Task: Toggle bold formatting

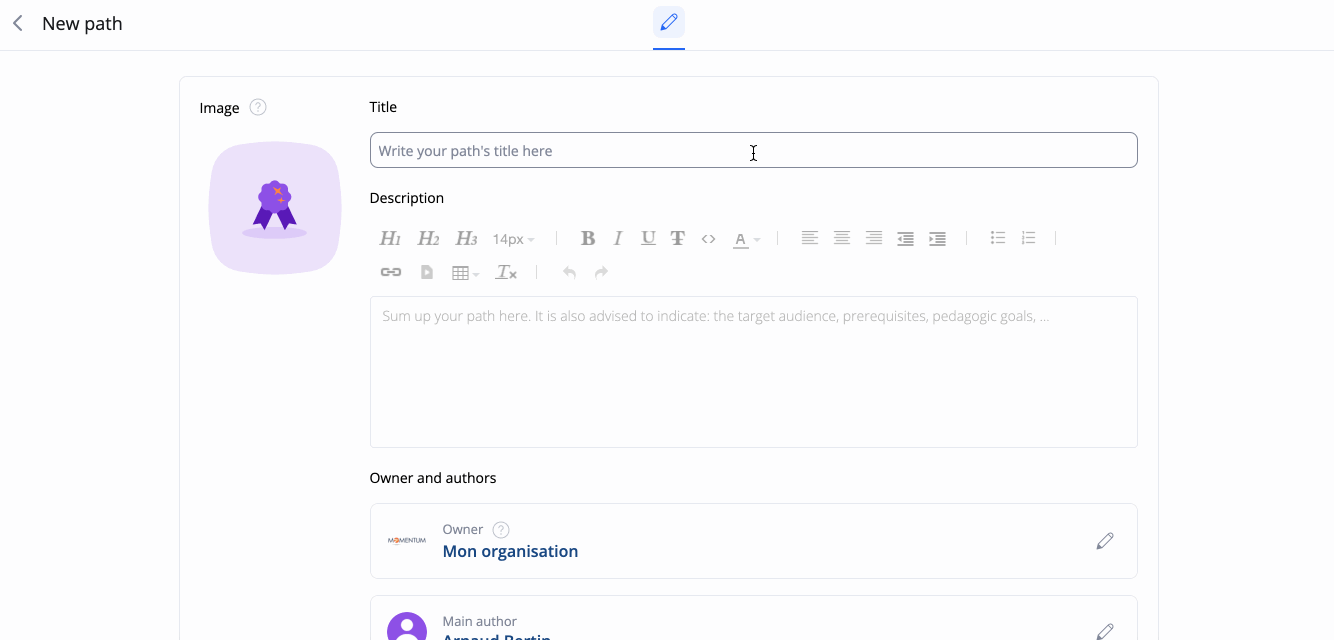Action: 588,238
